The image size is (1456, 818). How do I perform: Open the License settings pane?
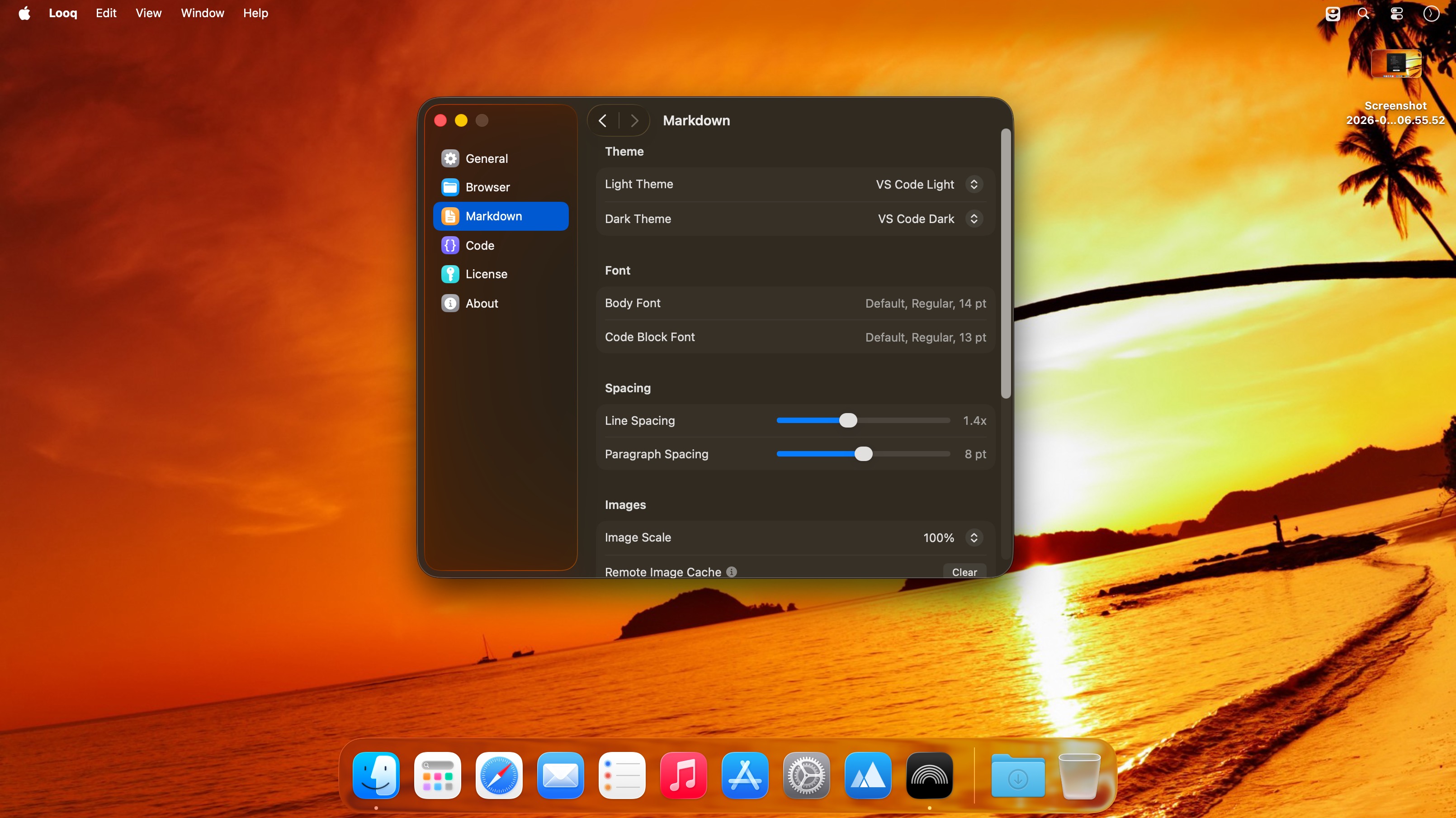500,274
